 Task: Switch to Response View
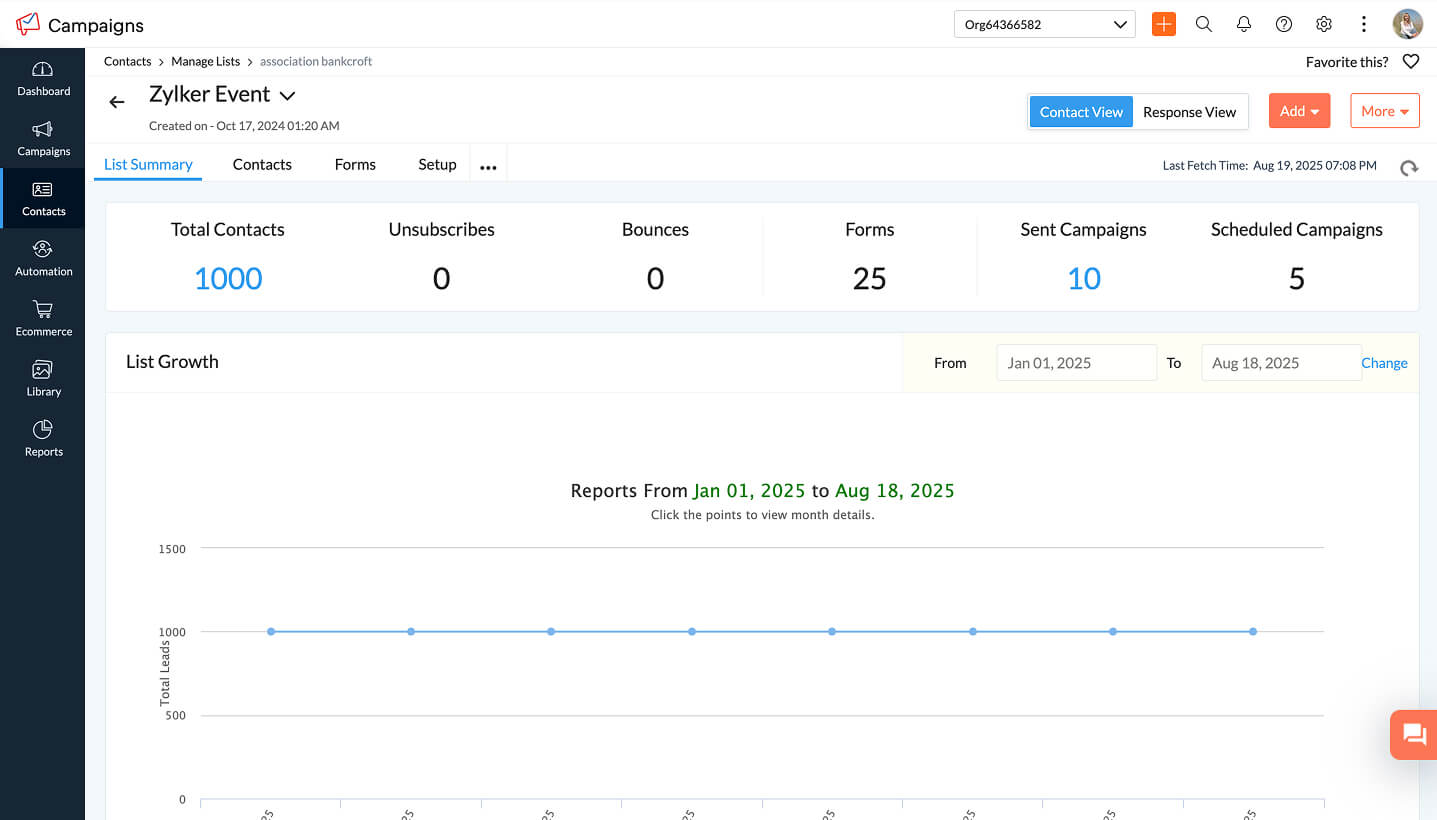coord(1189,112)
